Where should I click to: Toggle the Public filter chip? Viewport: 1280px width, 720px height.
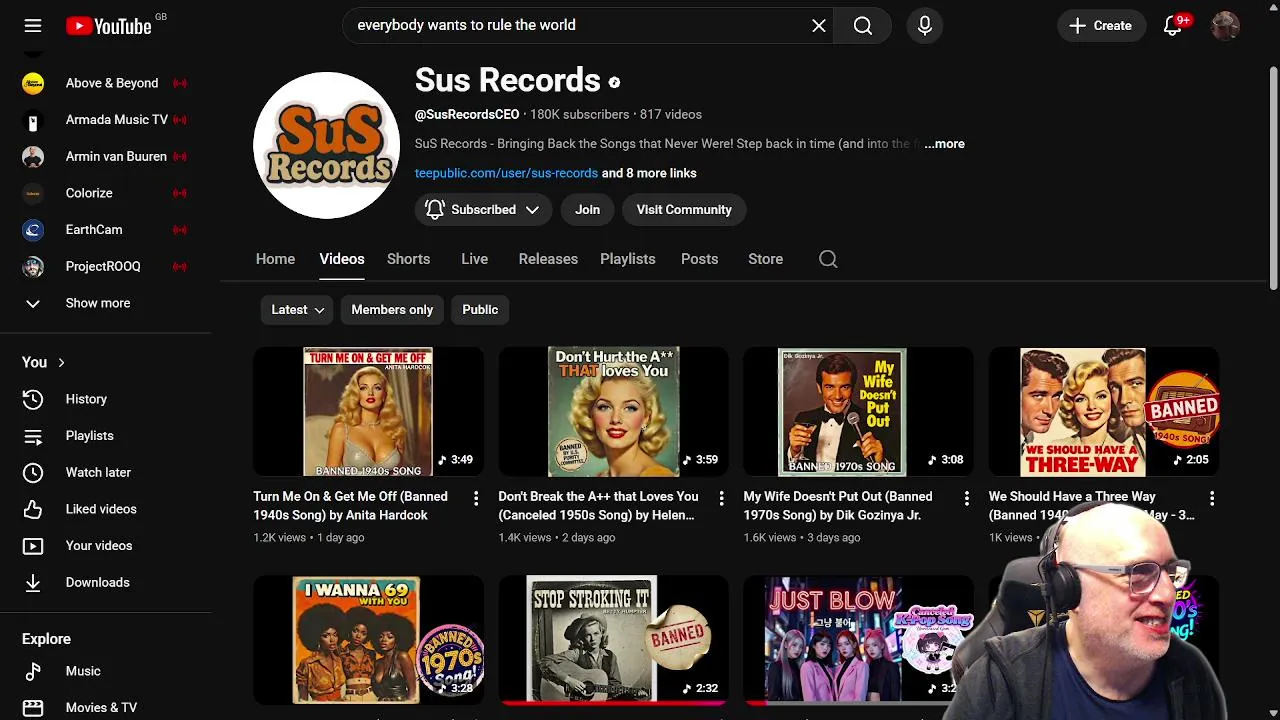click(x=480, y=310)
